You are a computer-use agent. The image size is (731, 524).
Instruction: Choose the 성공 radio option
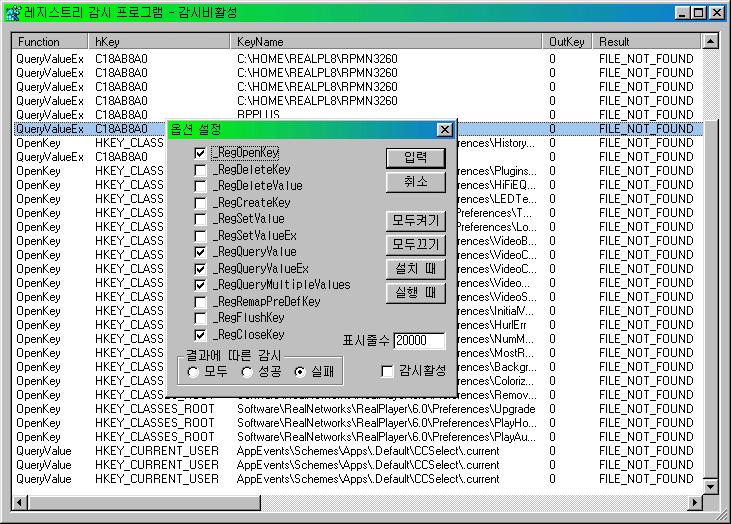point(248,372)
